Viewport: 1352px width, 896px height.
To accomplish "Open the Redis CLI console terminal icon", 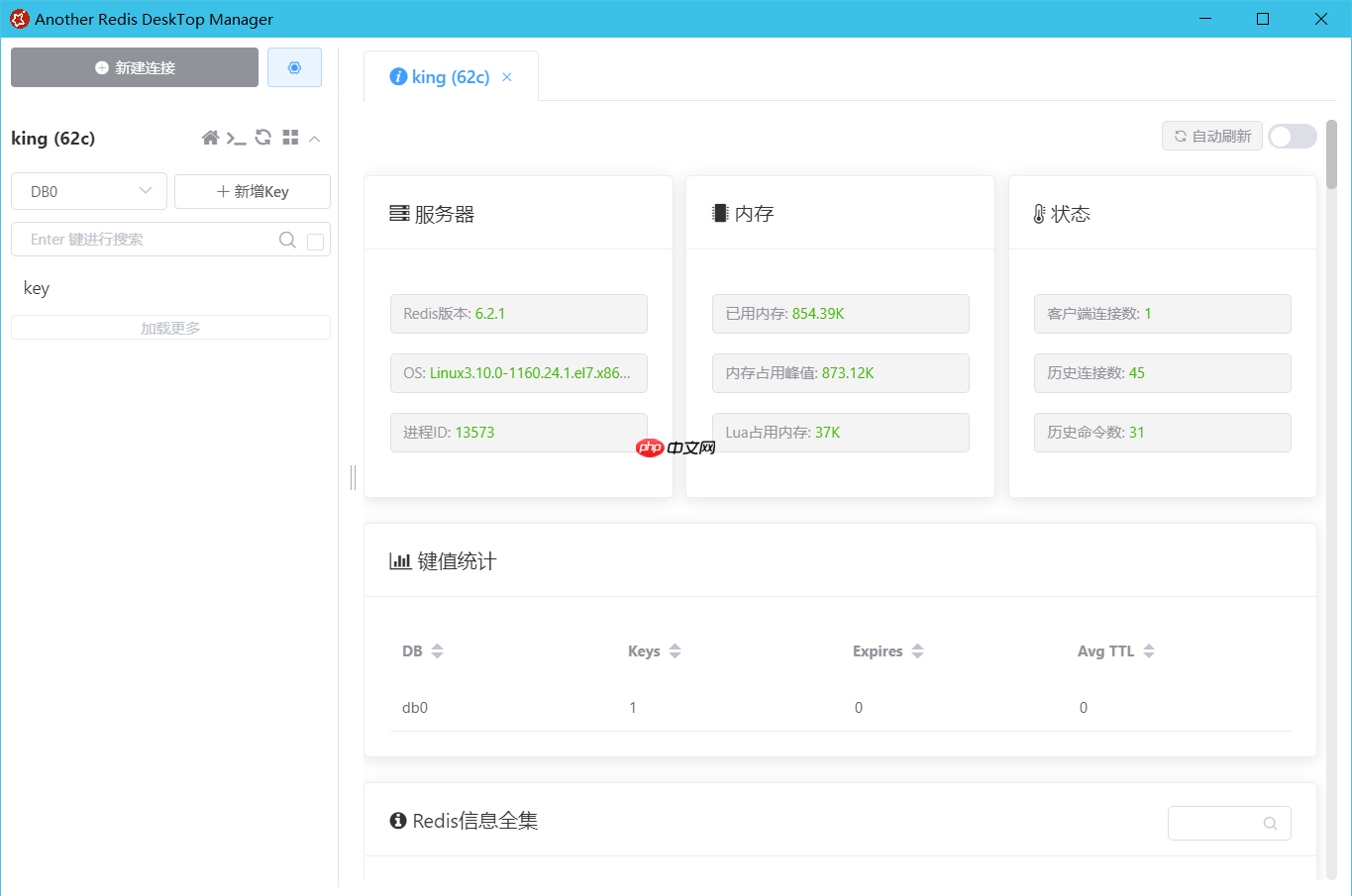I will [237, 138].
